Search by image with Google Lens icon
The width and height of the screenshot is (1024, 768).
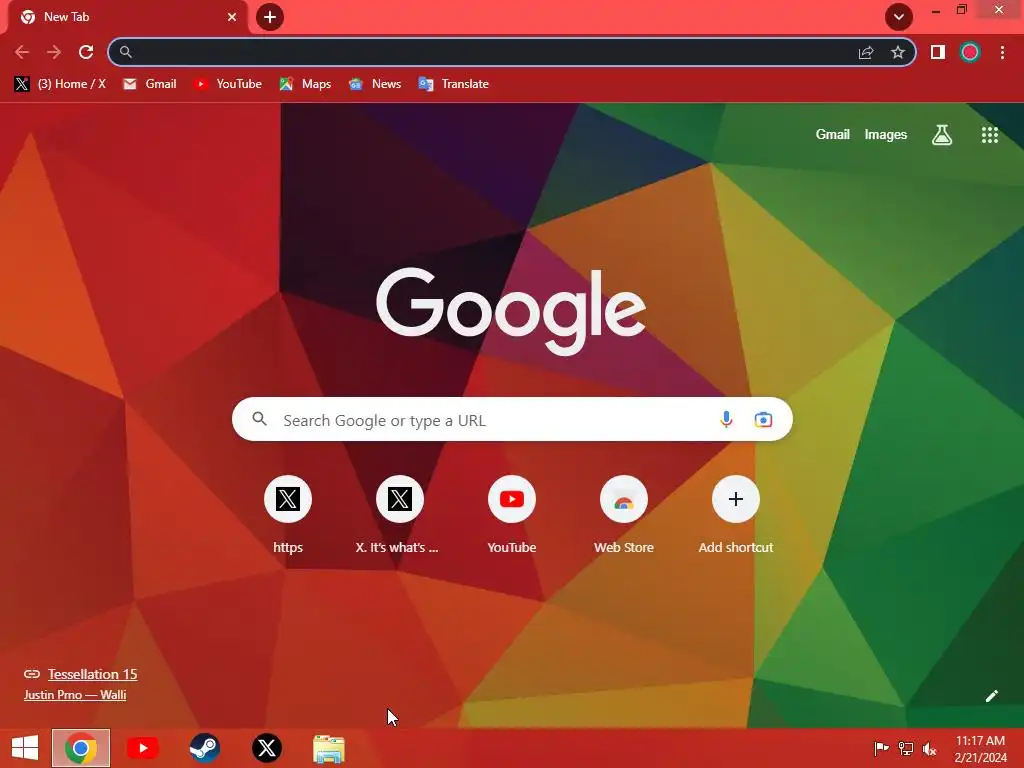[763, 419]
